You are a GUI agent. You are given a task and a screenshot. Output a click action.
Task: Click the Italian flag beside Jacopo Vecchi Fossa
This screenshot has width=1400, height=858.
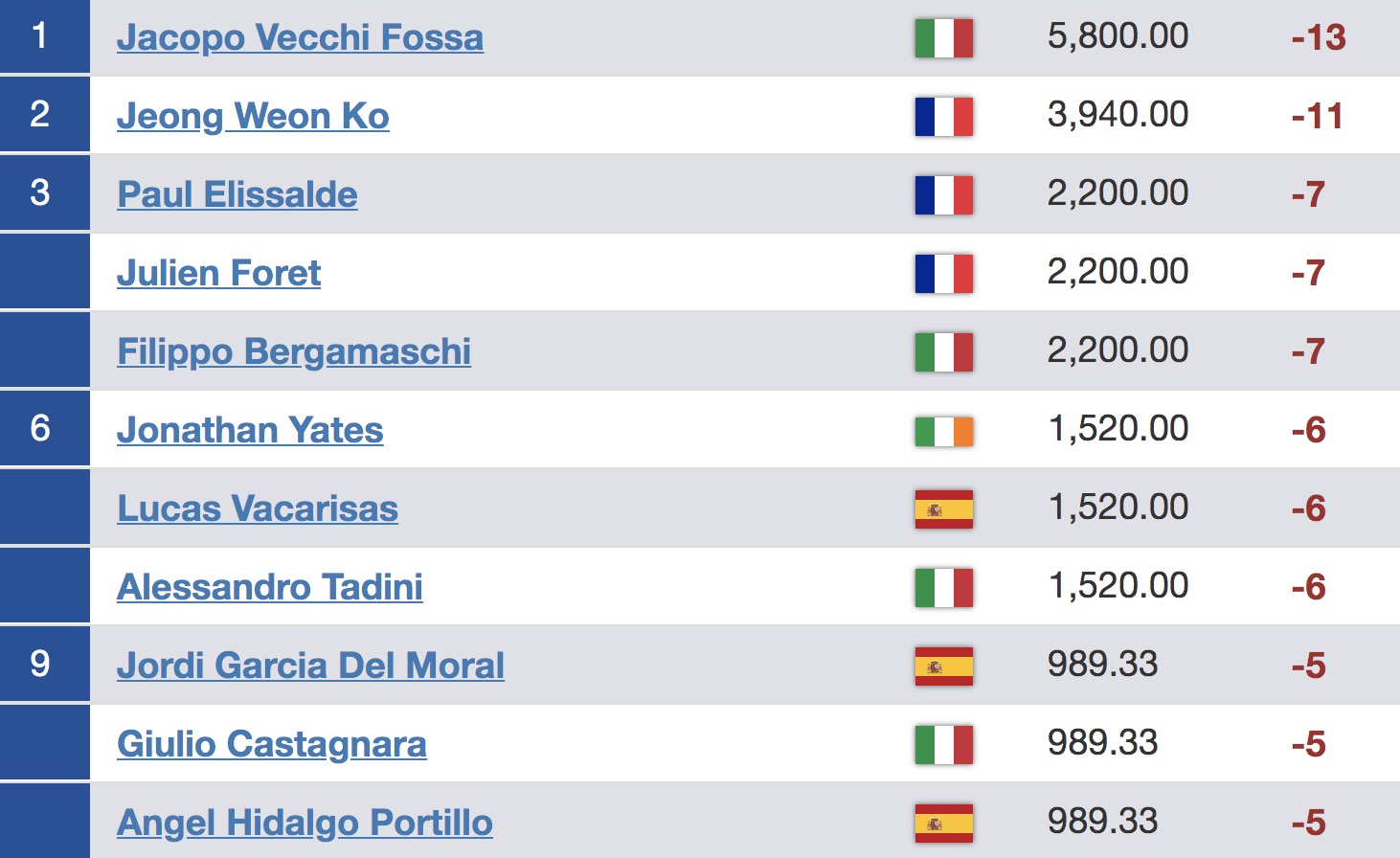pyautogui.click(x=943, y=38)
